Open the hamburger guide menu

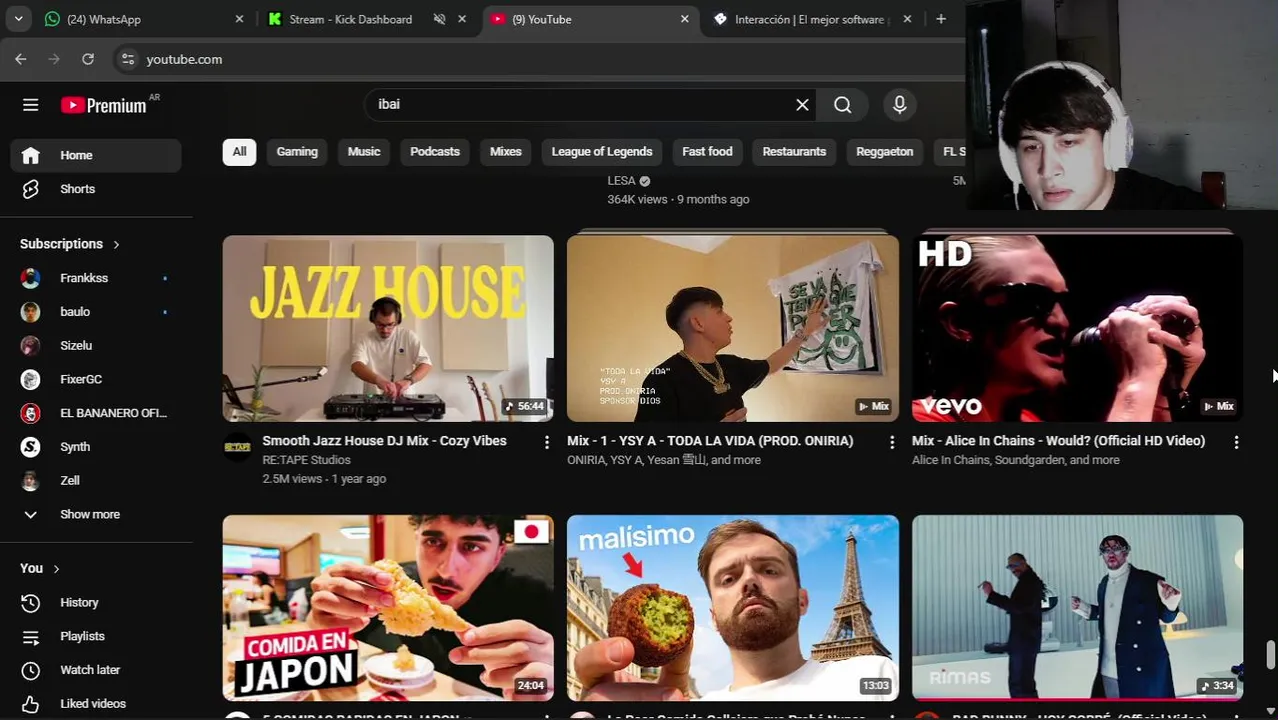click(31, 105)
